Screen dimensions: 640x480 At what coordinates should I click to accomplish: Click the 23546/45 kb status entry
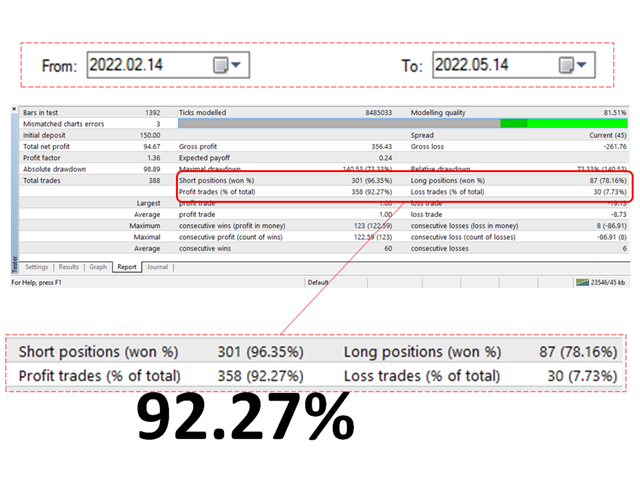(x=608, y=282)
